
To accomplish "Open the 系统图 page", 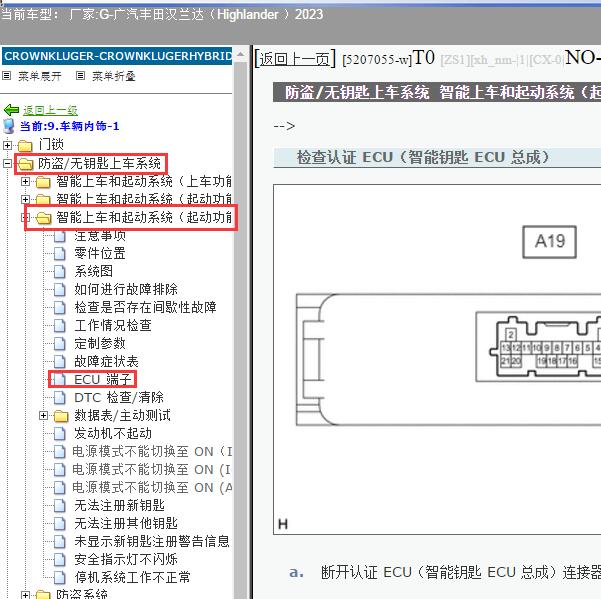I will pyautogui.click(x=94, y=271).
